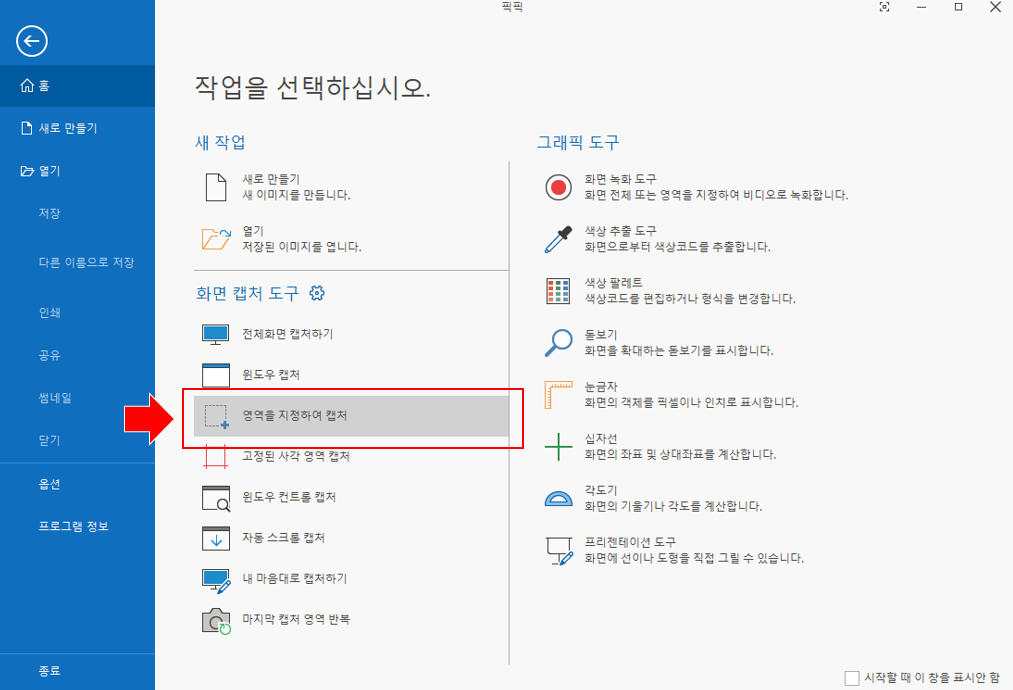
Task: Click 화면에 선이나 도형을 직접 그릴 수 있습니다 description
Action: tap(694, 558)
